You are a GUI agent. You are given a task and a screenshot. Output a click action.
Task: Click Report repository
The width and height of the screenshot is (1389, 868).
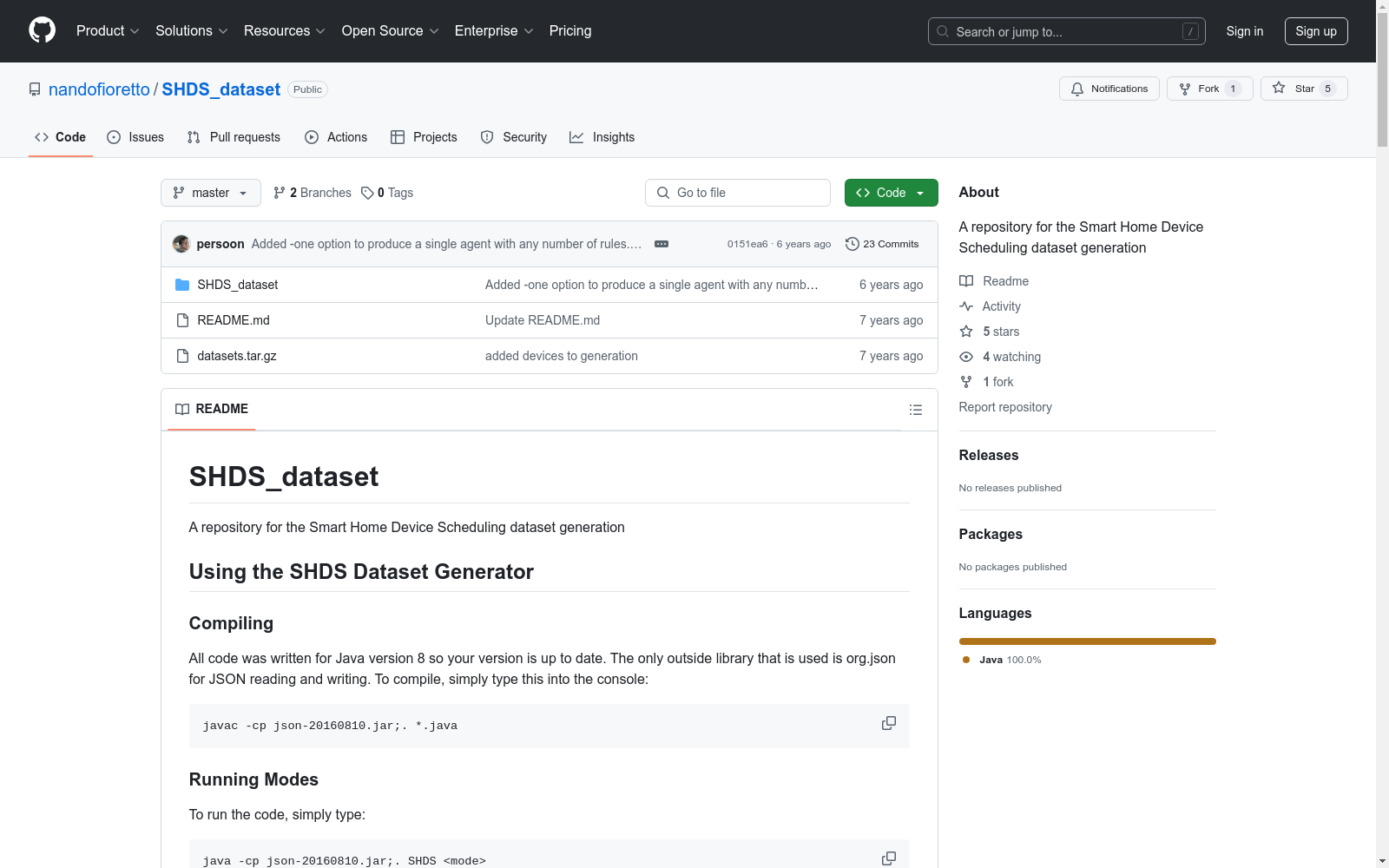click(x=1005, y=407)
